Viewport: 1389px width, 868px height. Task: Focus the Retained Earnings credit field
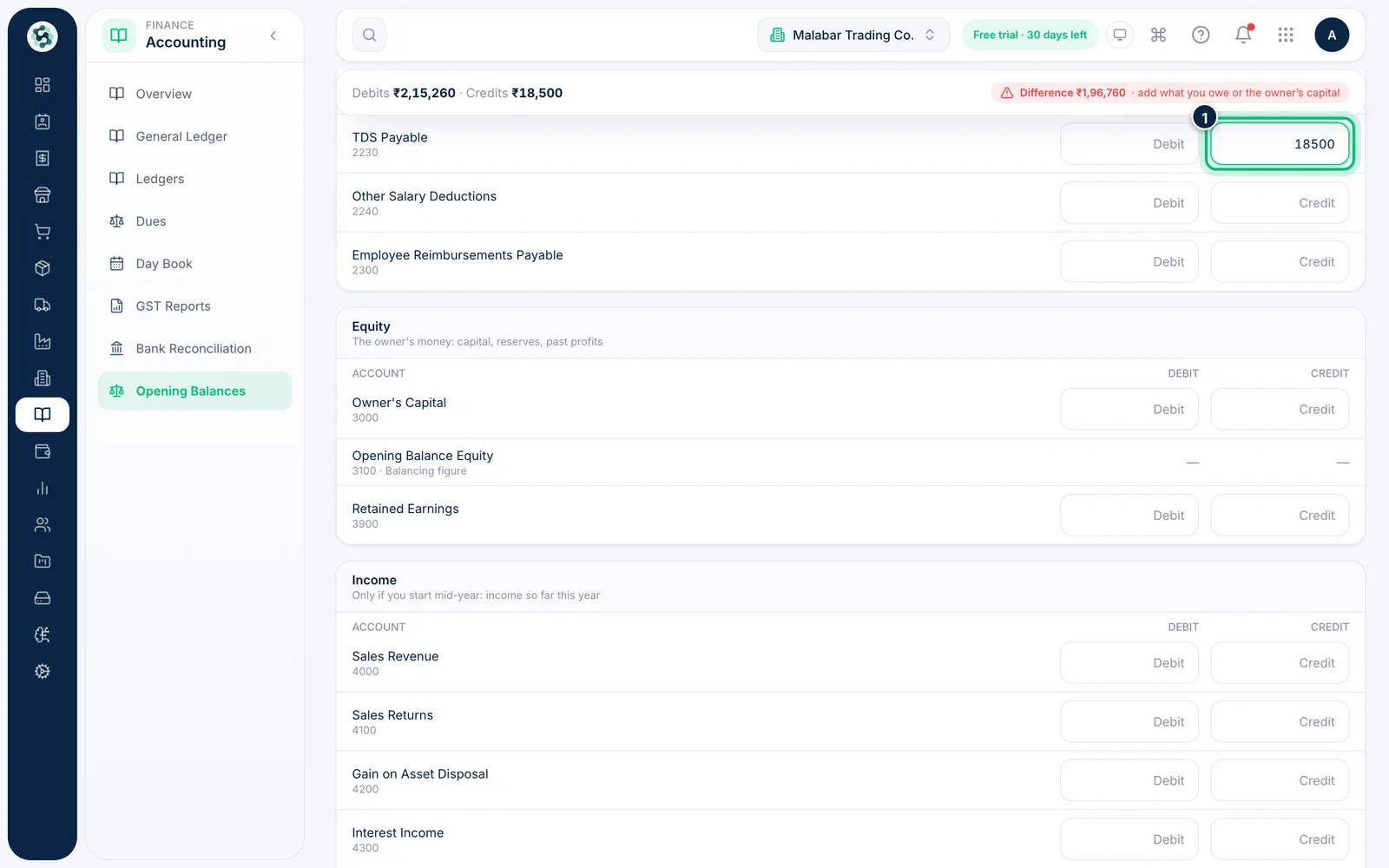click(x=1280, y=516)
